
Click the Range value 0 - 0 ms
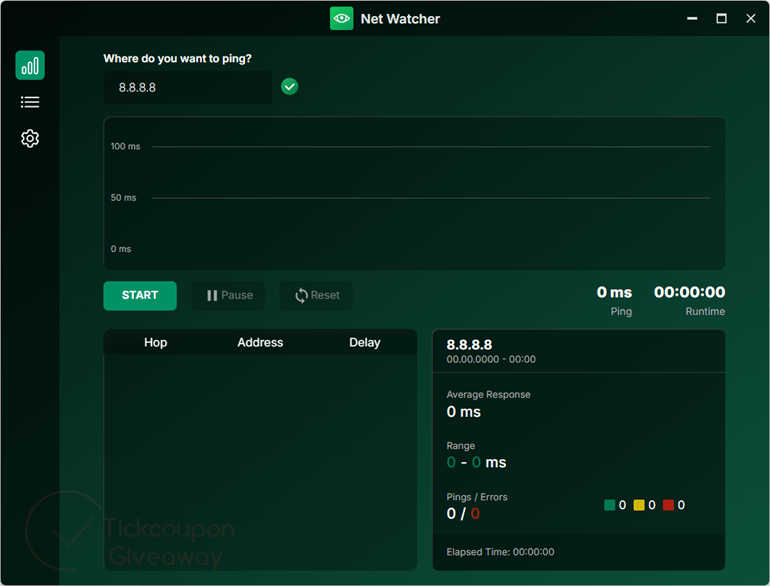coord(476,462)
